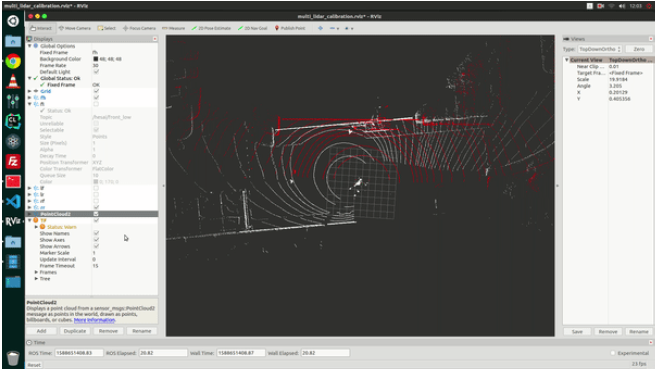Choose the 2D Pose Estimate tool
This screenshot has height=369, width=656.
point(211,28)
